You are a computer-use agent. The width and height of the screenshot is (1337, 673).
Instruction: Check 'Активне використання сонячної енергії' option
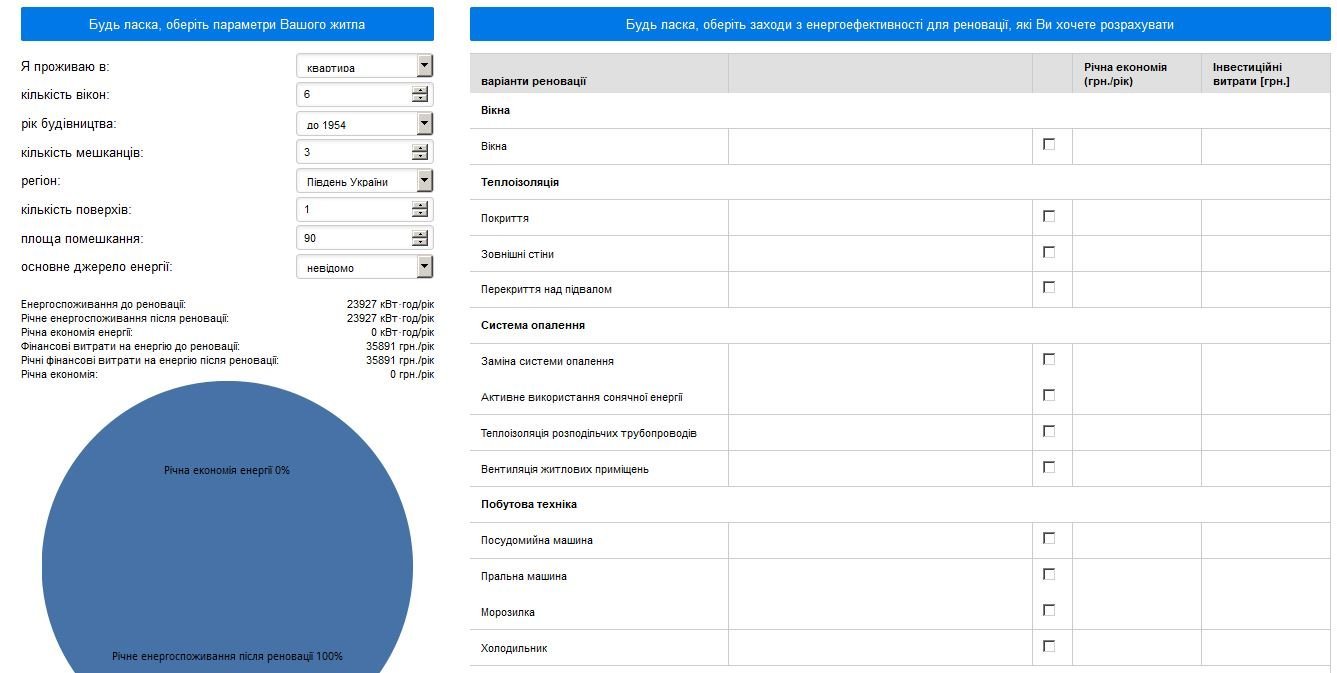click(1049, 395)
